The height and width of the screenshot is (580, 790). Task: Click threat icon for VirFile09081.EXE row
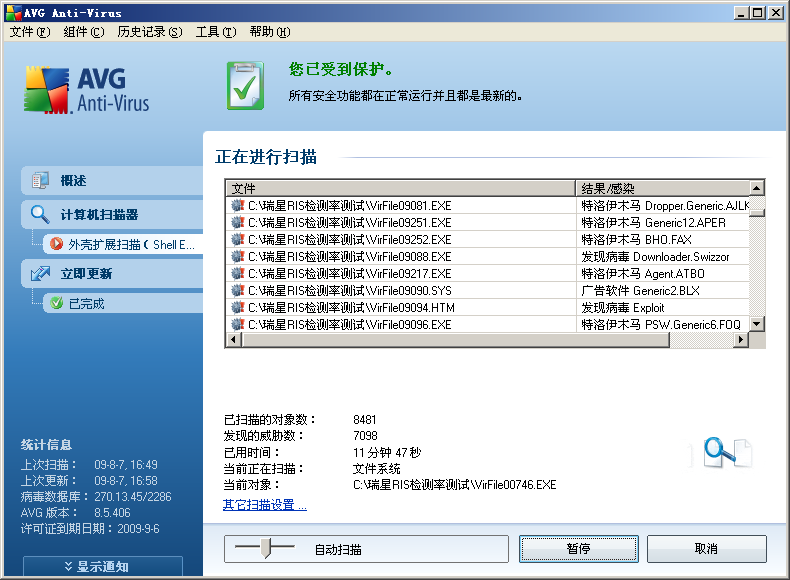pos(238,206)
